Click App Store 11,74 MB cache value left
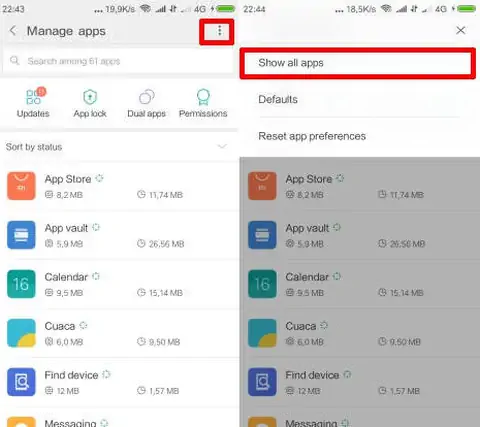The height and width of the screenshot is (427, 480). pyautogui.click(x=166, y=195)
